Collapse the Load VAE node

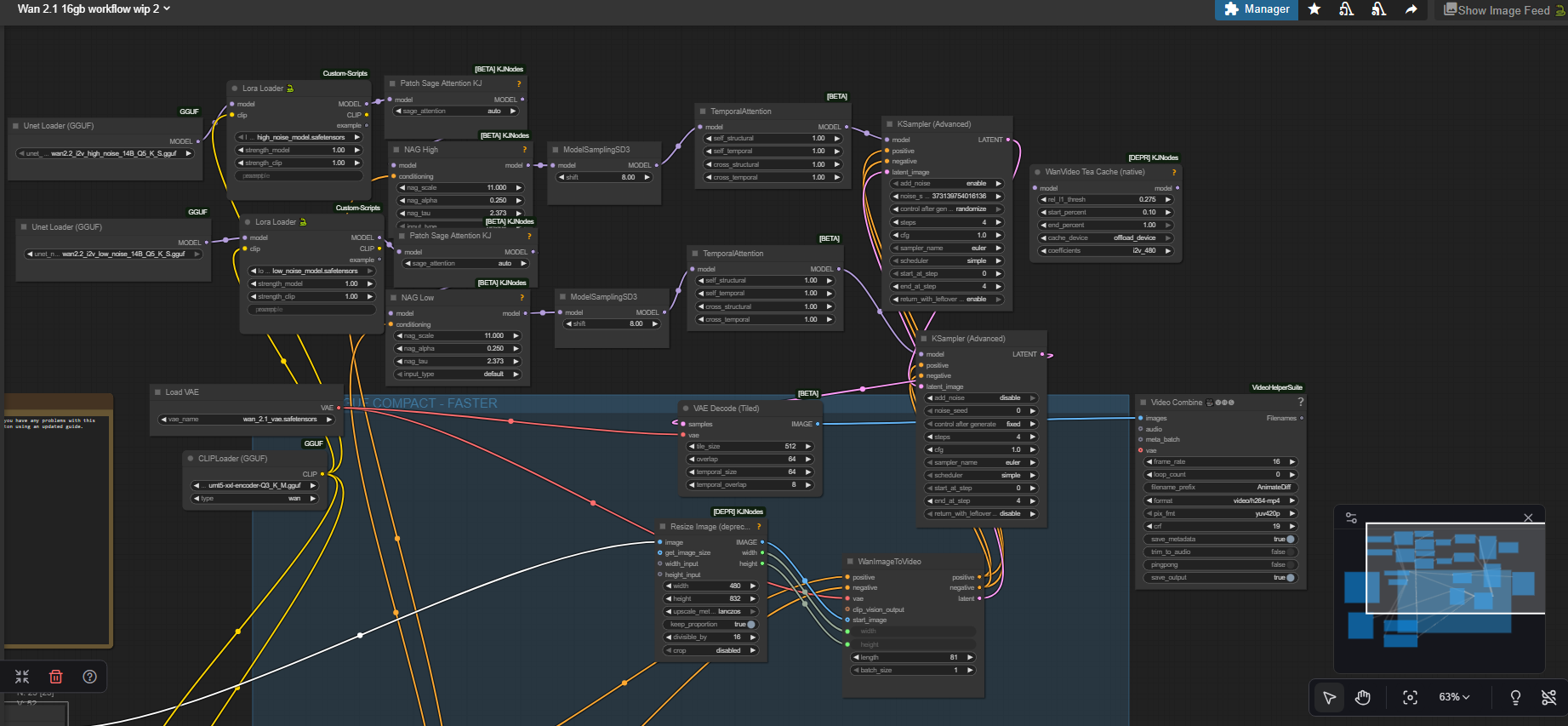(157, 392)
